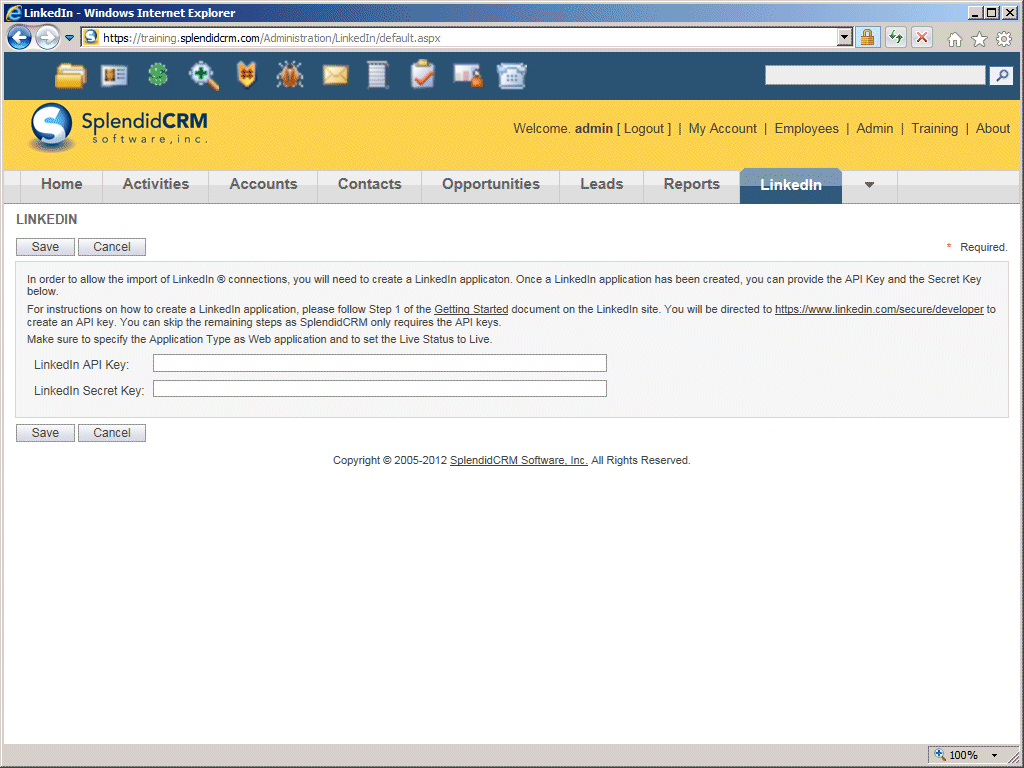Click the top Save button
Screen dimensions: 1024x768
point(45,247)
